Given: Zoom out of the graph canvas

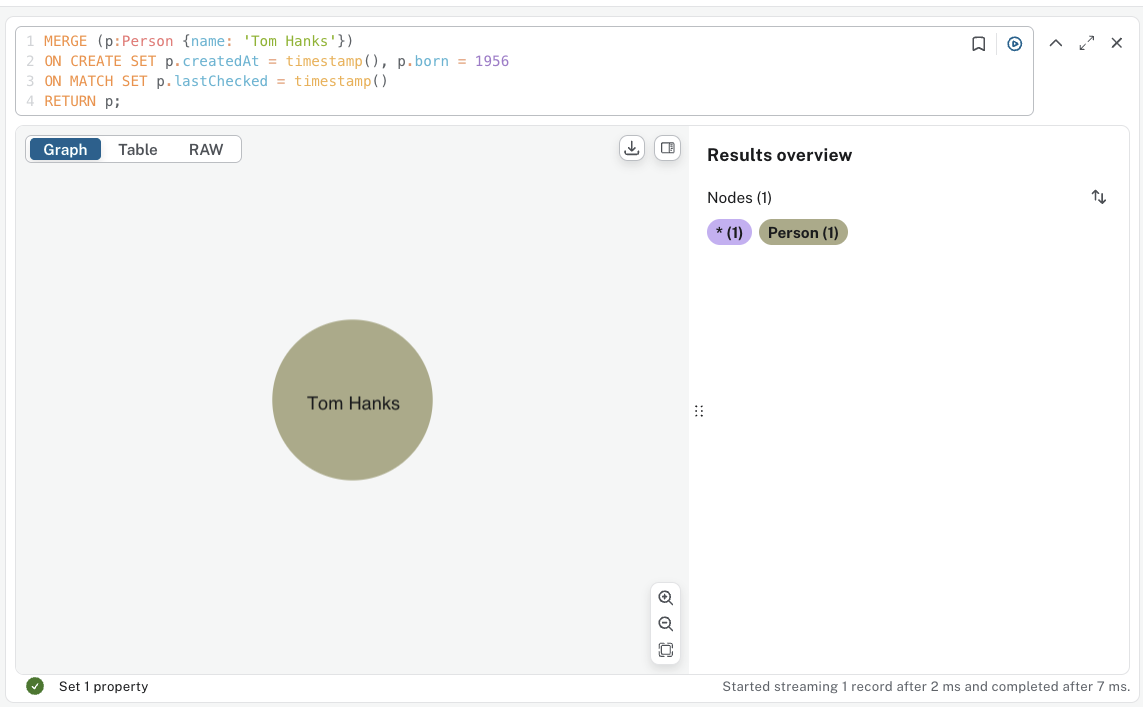Looking at the screenshot, I should [665, 623].
